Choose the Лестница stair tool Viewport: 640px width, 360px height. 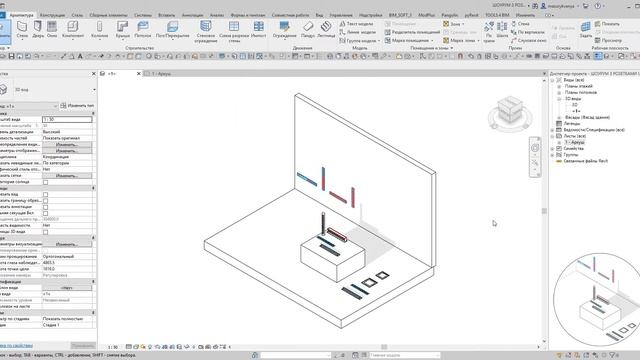326,29
